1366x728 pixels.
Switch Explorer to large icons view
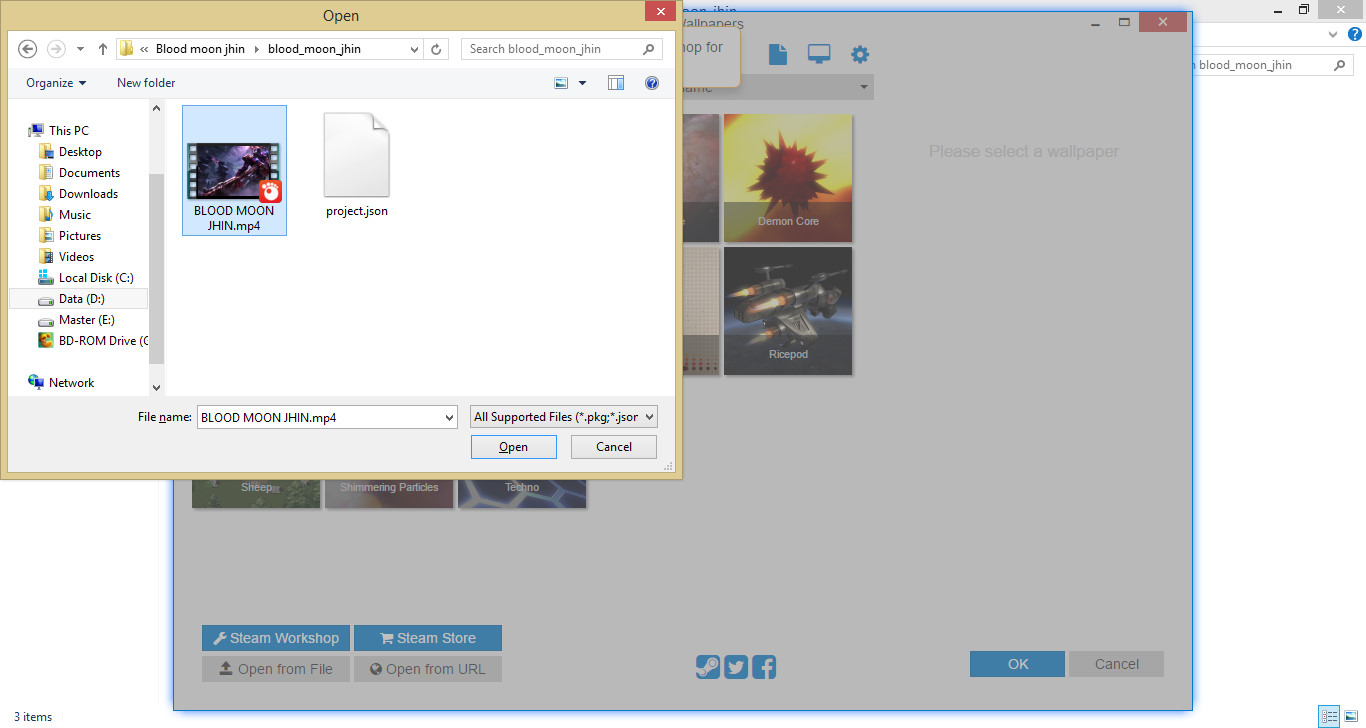click(1350, 716)
